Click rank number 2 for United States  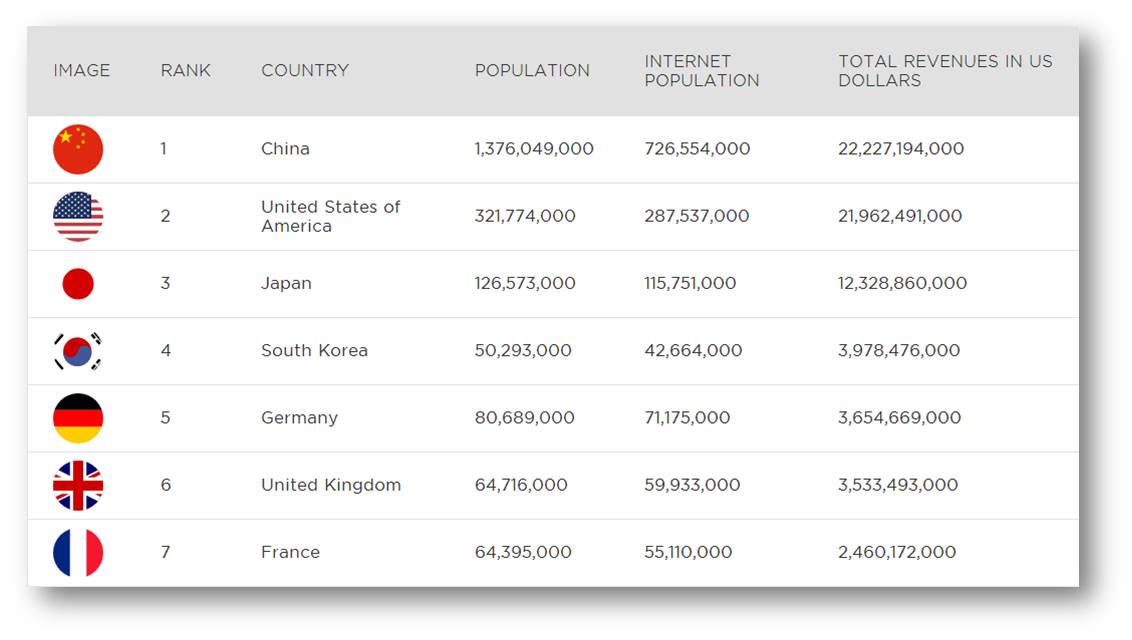tap(165, 216)
